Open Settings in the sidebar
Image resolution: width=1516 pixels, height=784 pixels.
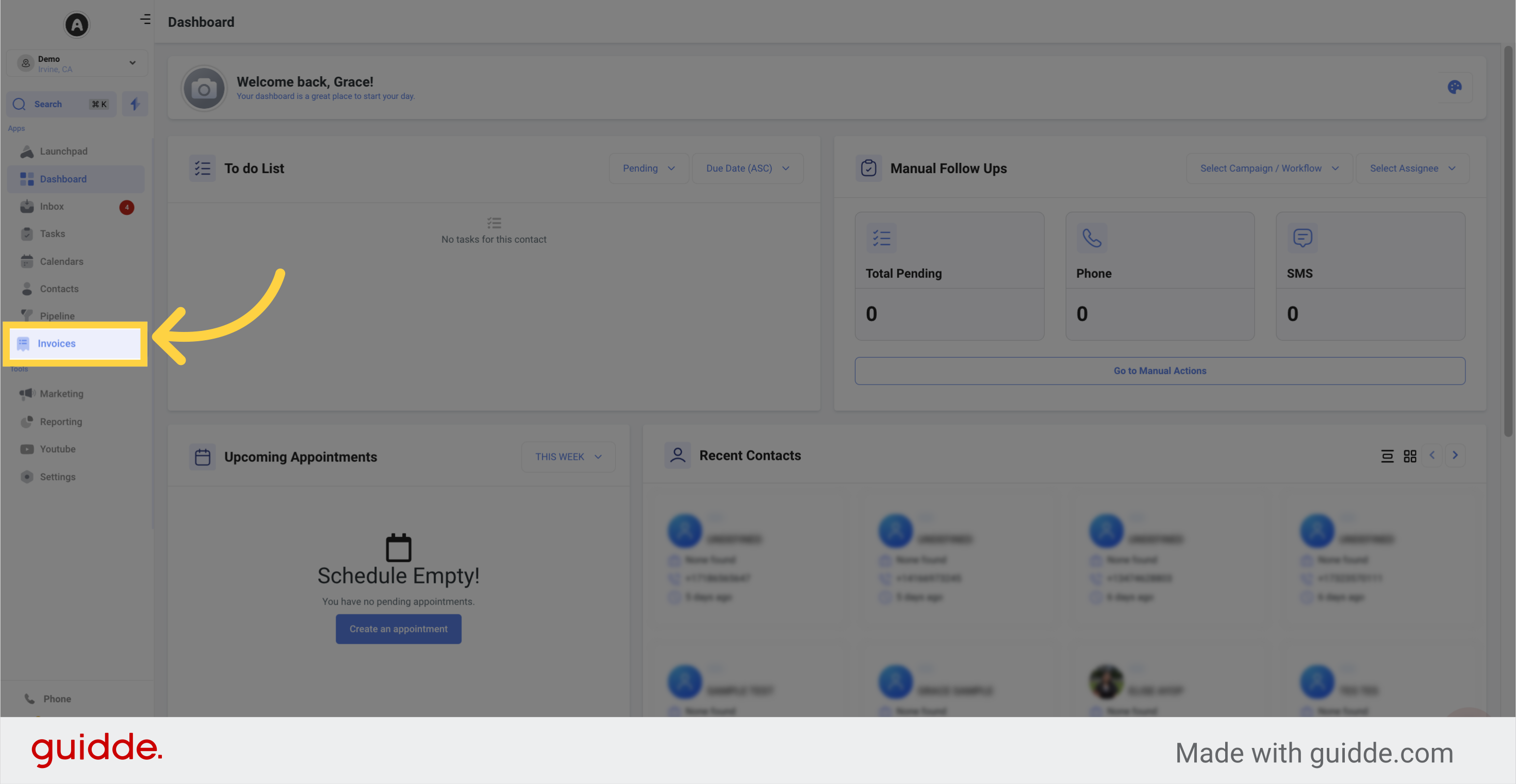(75, 477)
